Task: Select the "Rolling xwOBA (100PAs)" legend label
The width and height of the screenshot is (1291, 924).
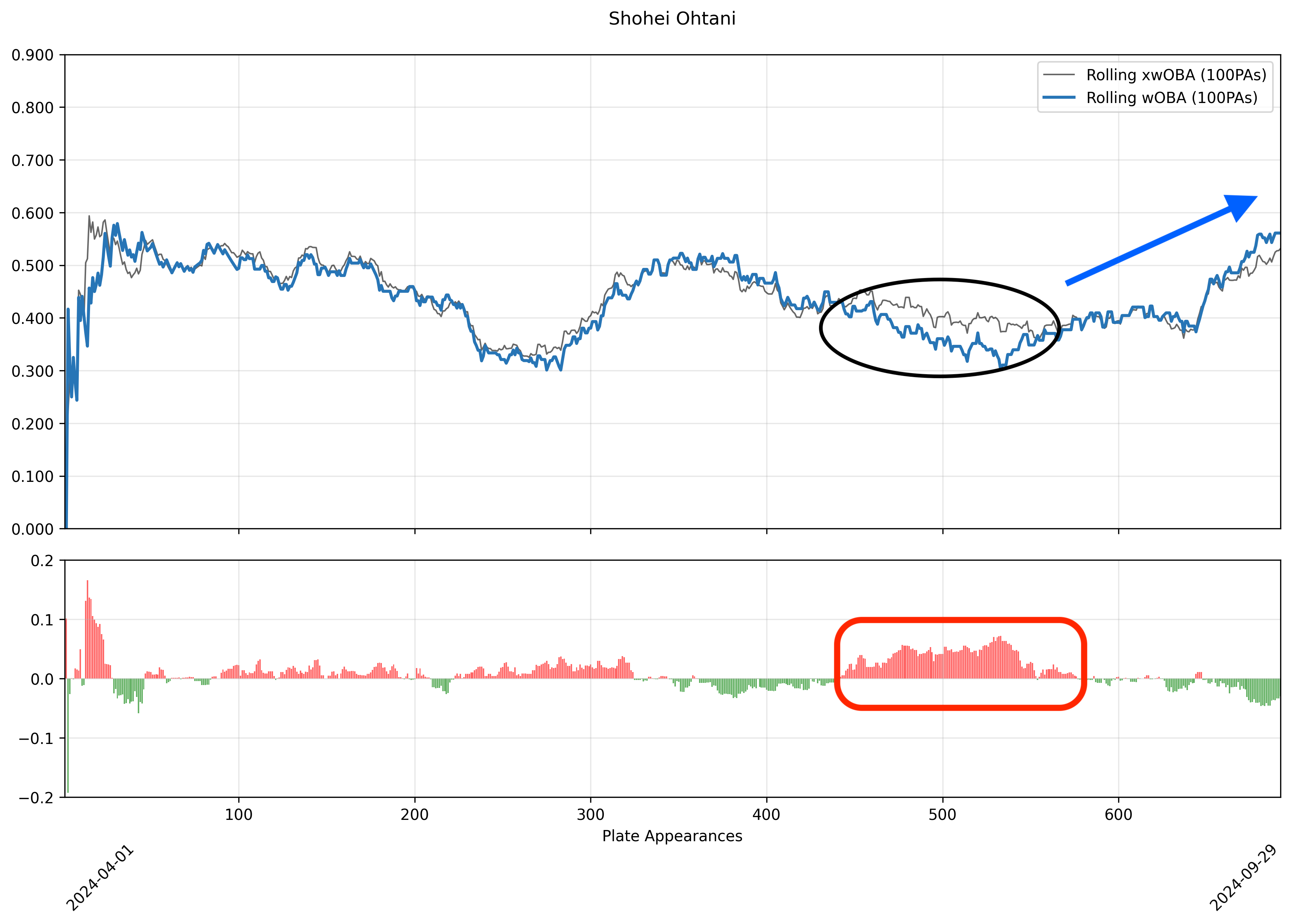Action: click(x=1176, y=75)
